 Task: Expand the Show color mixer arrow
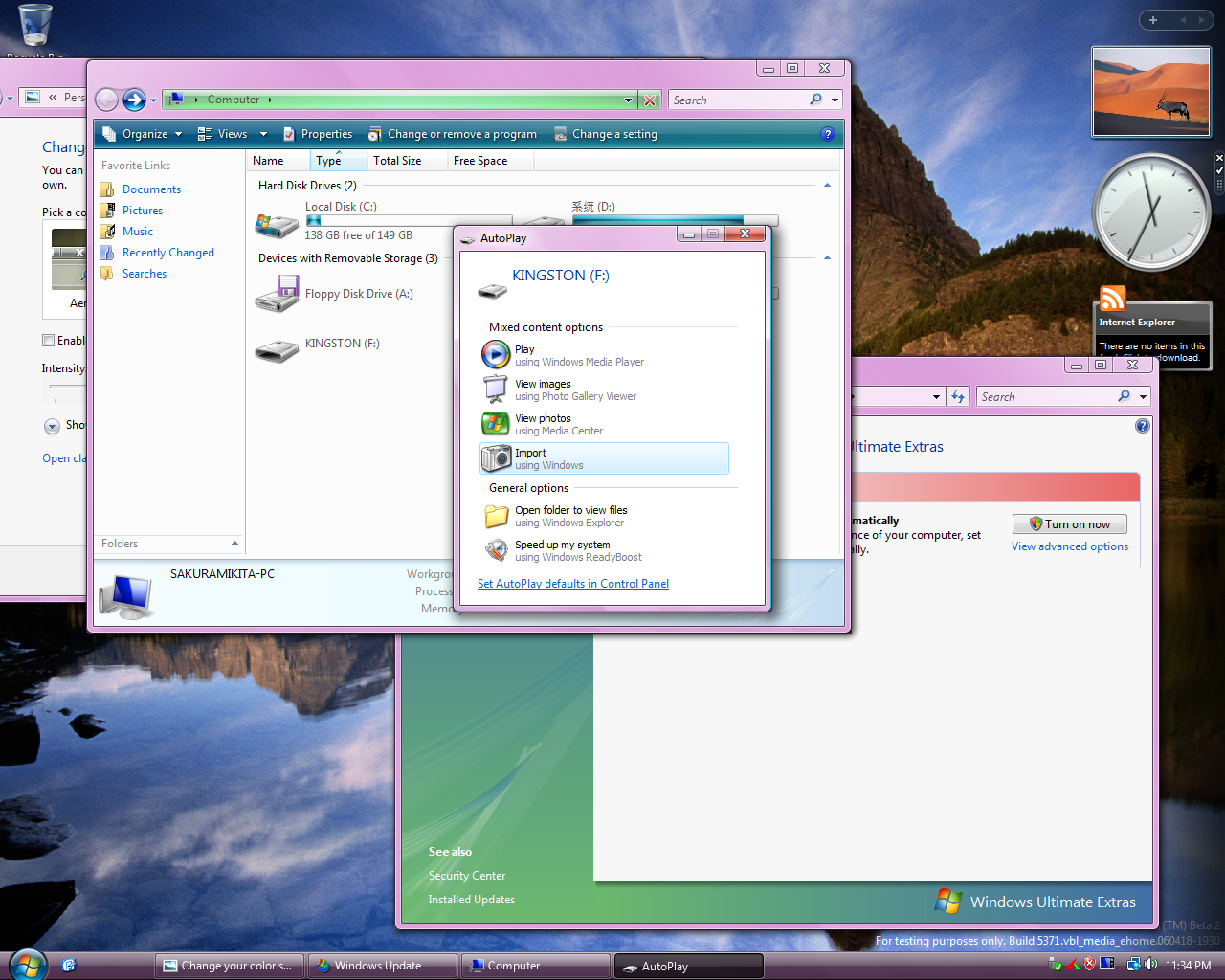(52, 426)
